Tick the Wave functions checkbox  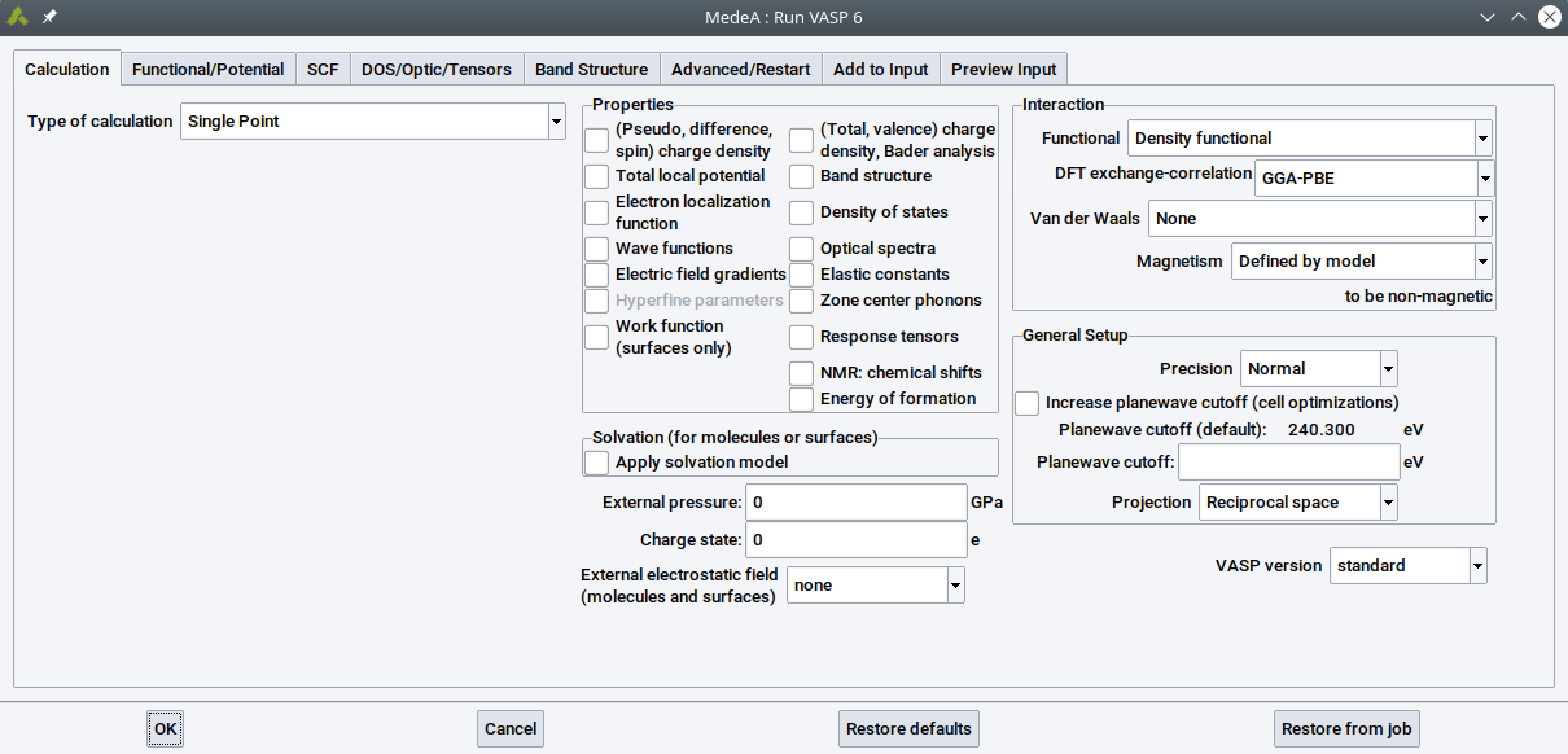597,249
